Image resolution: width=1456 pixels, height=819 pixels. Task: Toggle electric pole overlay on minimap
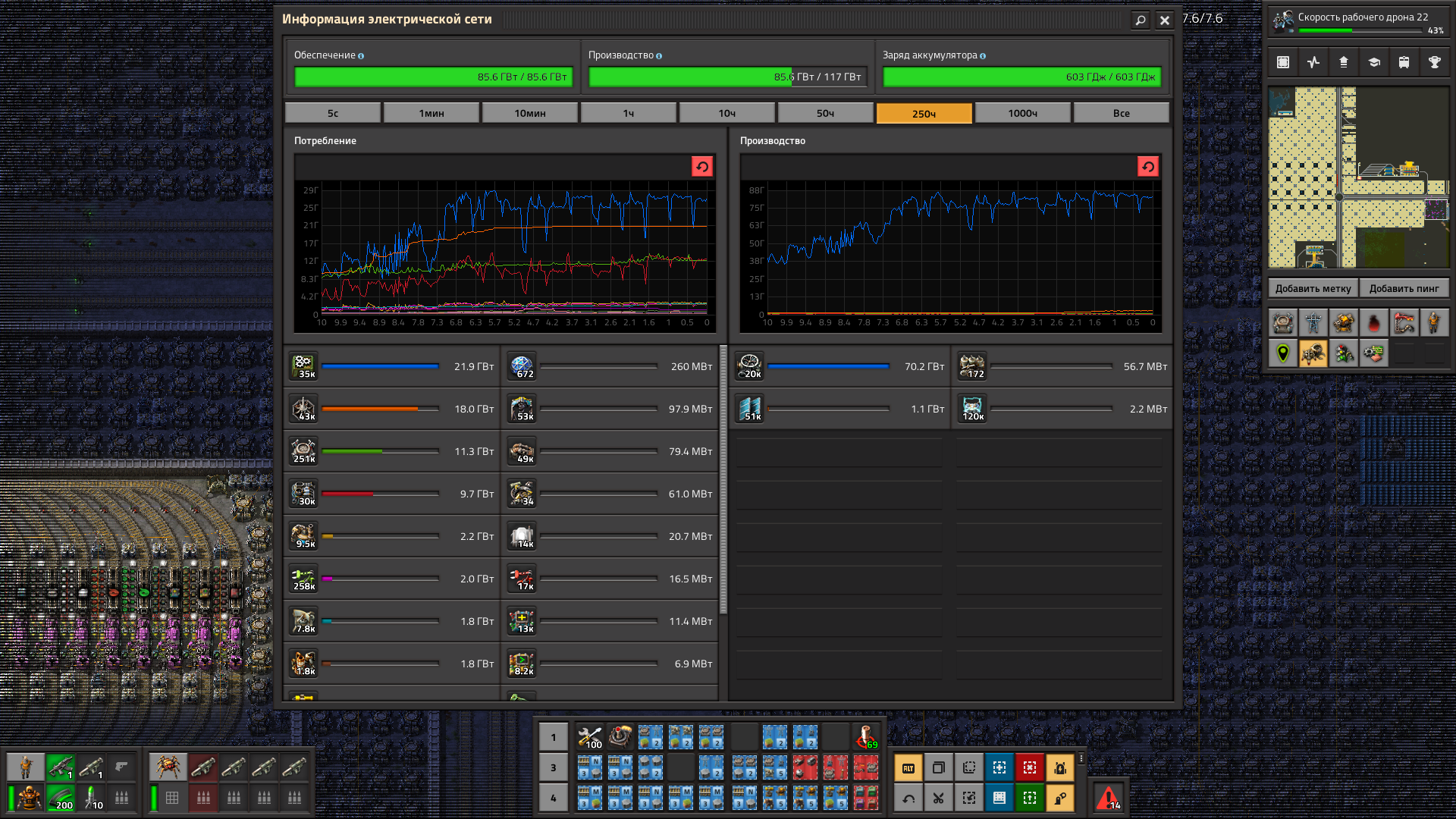(1313, 323)
